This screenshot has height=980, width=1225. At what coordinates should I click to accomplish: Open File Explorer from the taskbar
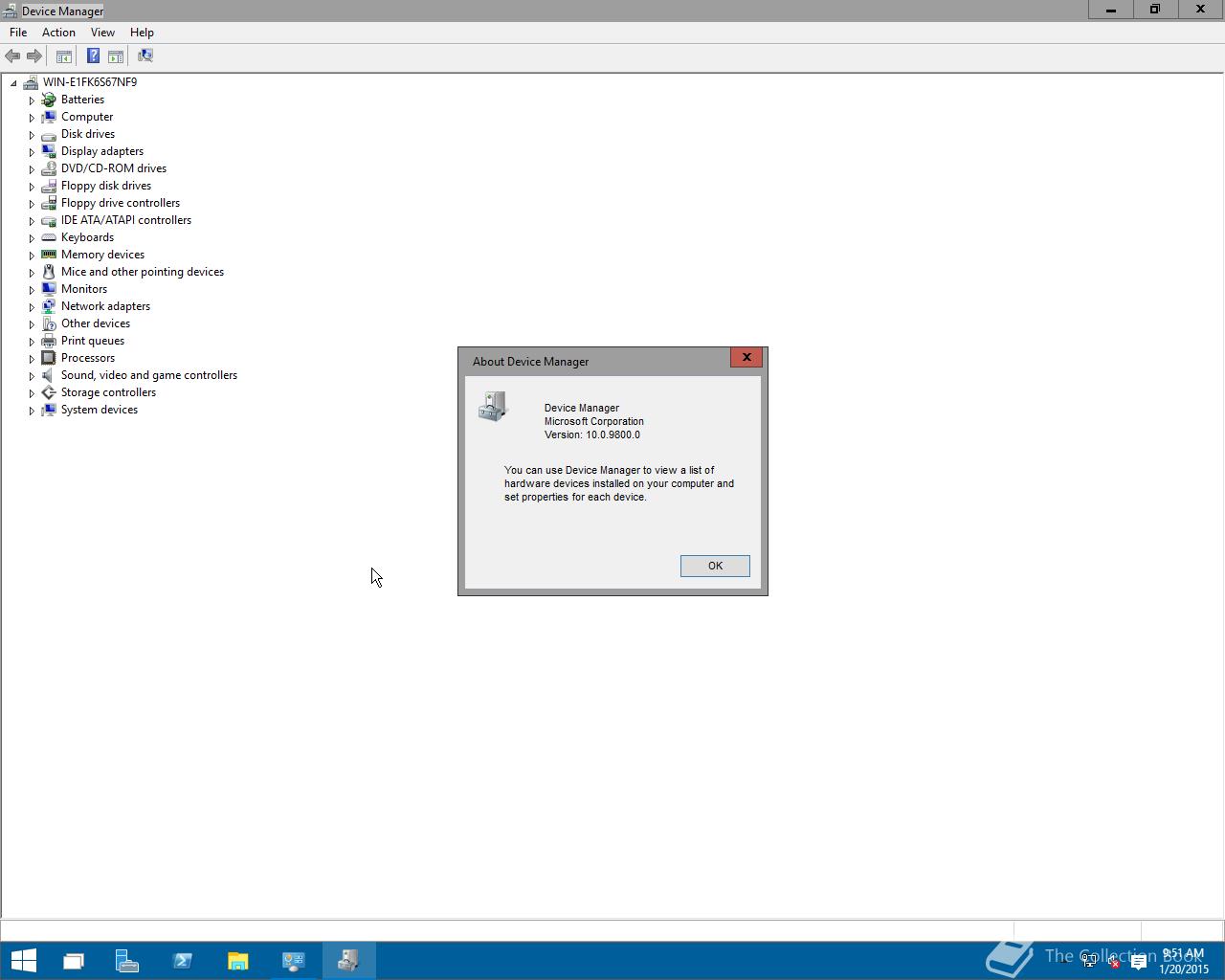[x=237, y=960]
